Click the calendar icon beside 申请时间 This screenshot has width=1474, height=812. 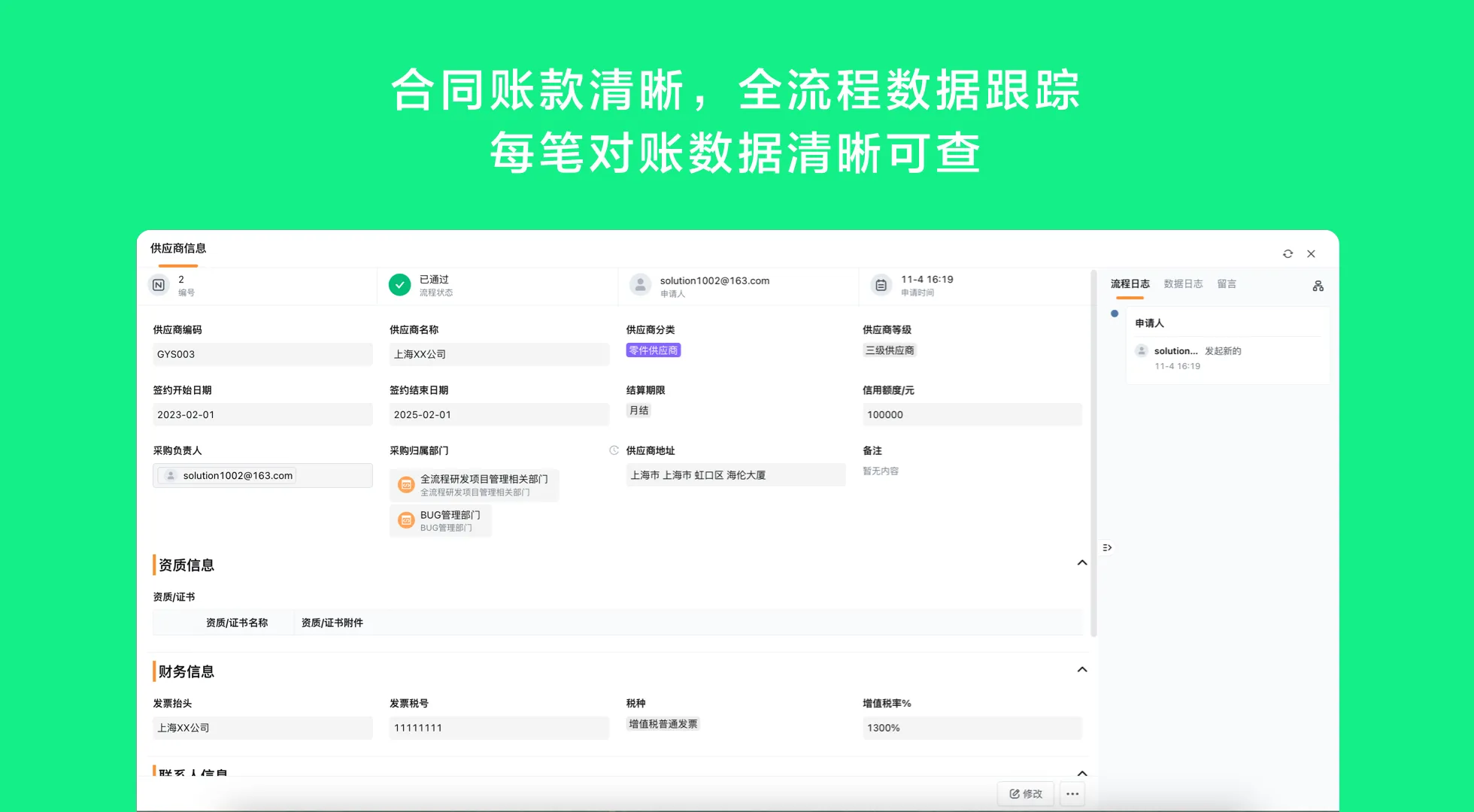[x=881, y=285]
